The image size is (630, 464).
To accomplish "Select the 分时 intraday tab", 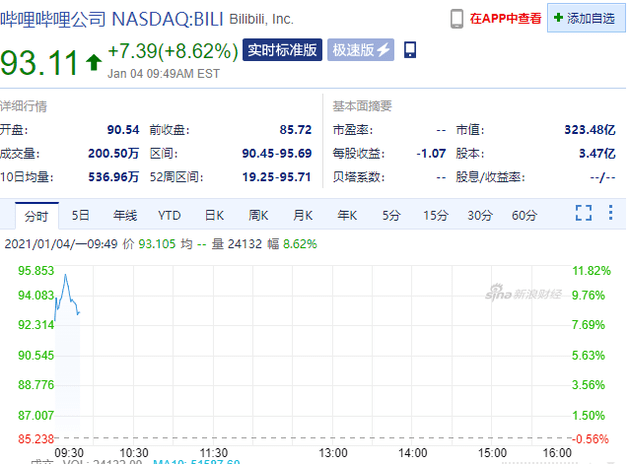I will 36,215.
